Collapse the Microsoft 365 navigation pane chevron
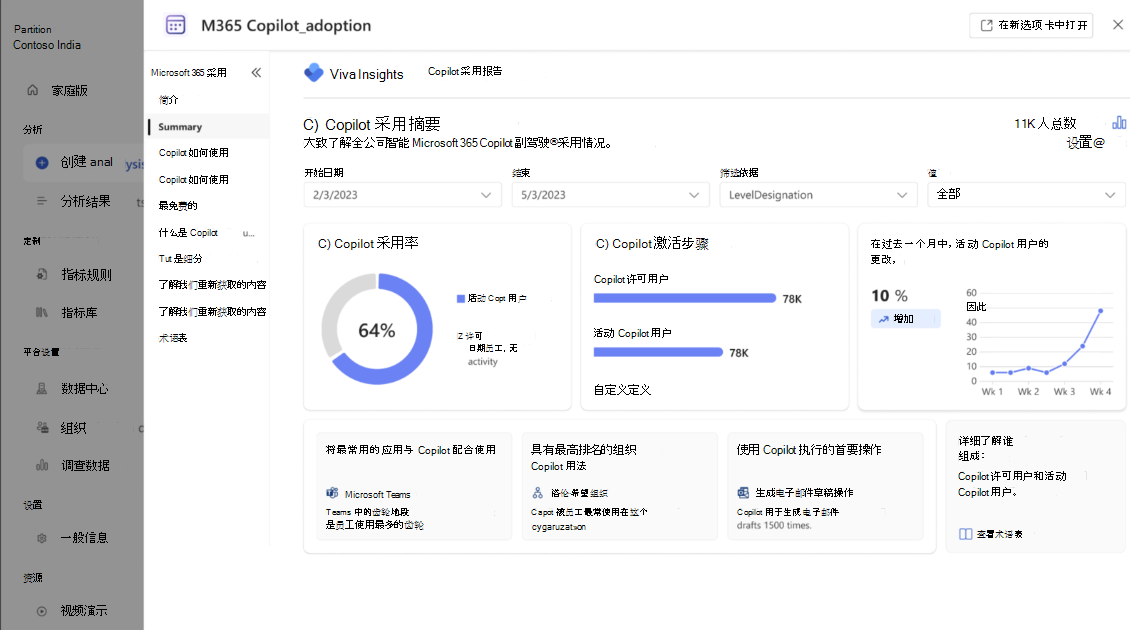 tap(256, 73)
